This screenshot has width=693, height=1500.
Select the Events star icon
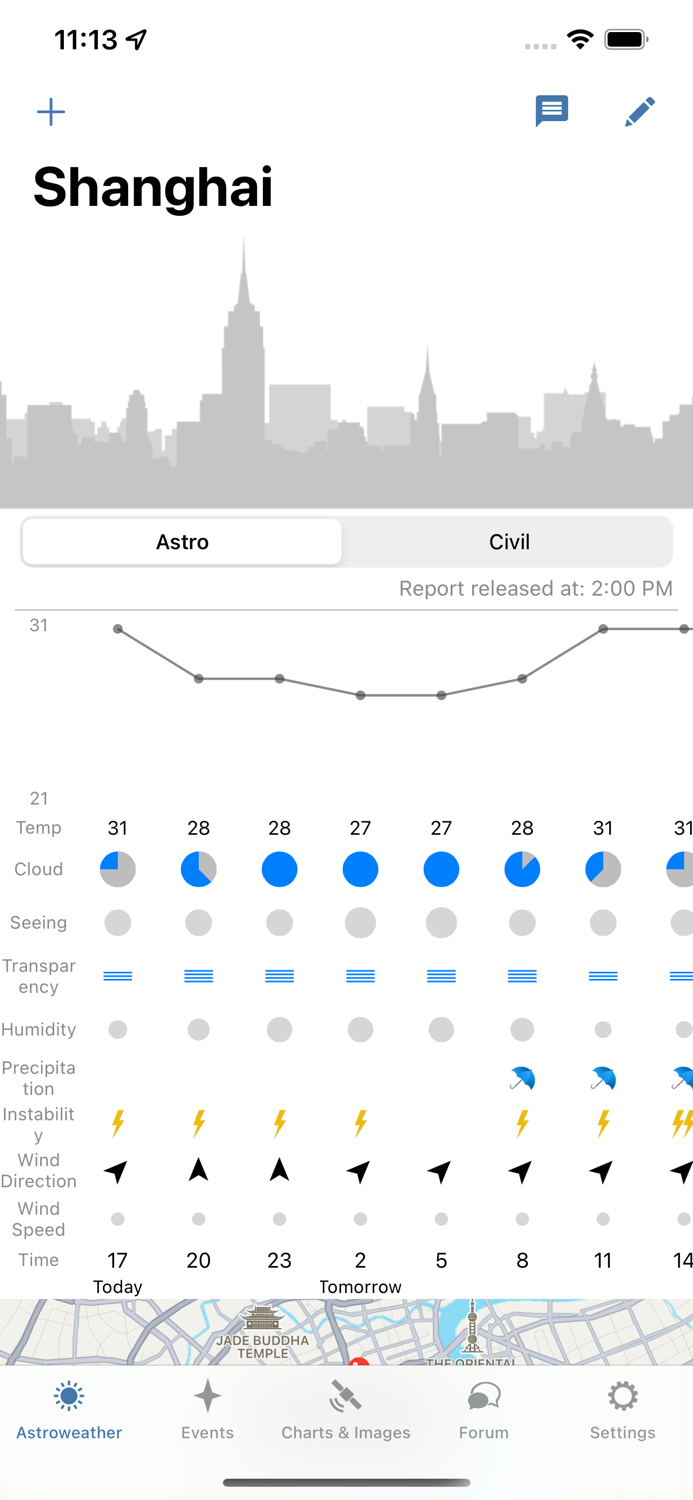pos(207,1396)
